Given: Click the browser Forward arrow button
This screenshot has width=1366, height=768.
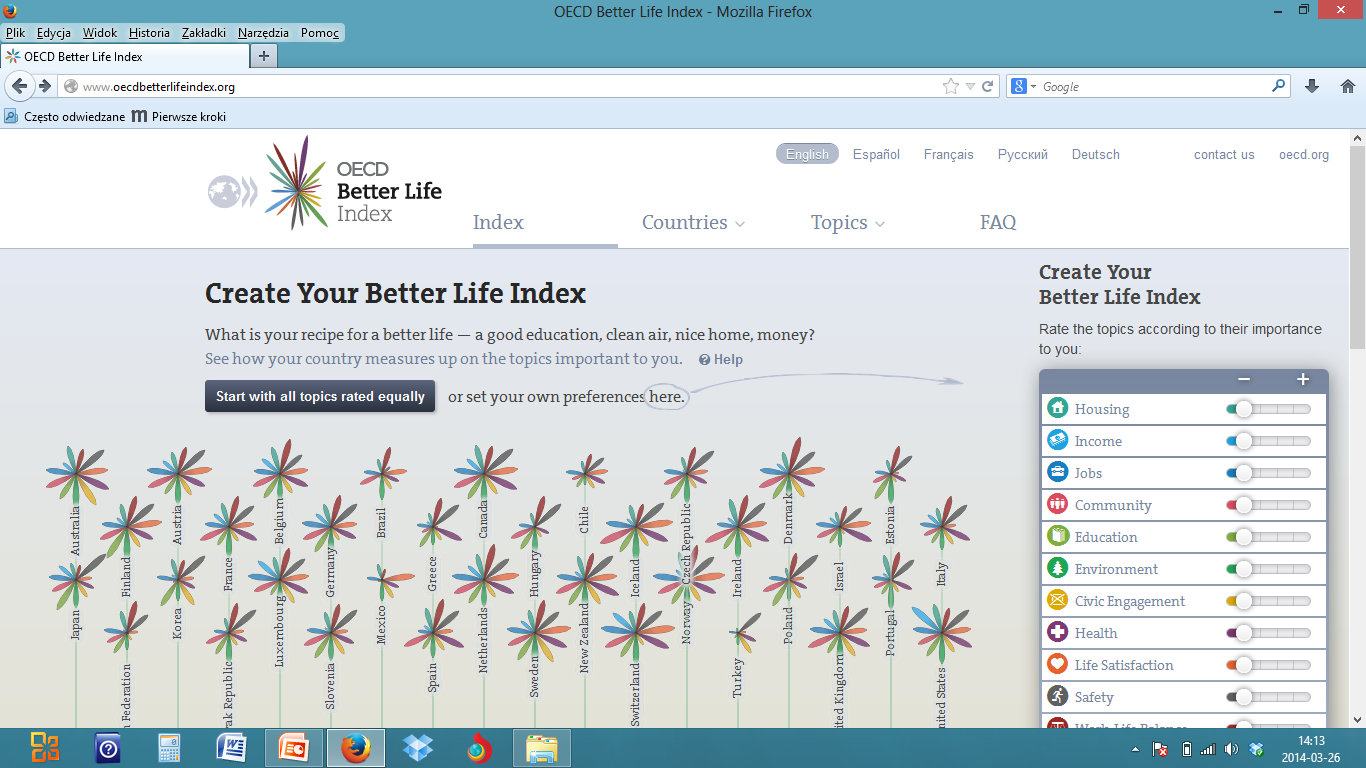Looking at the screenshot, I should [x=44, y=86].
